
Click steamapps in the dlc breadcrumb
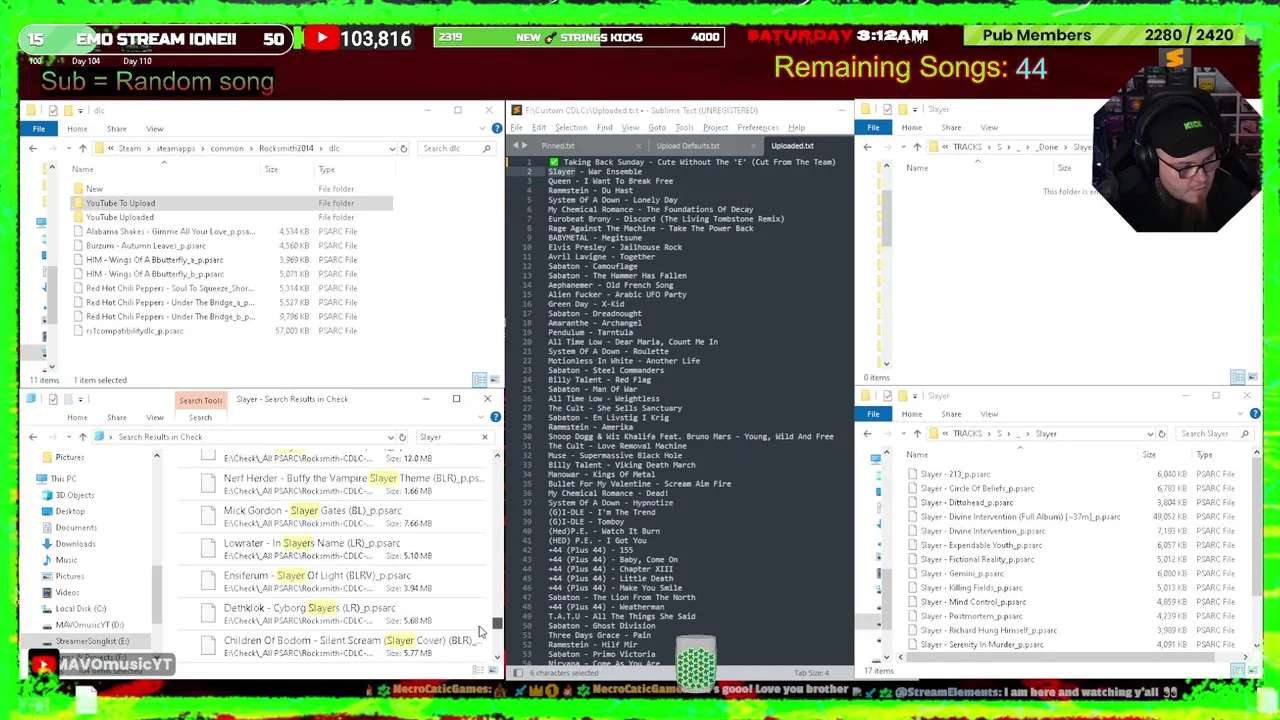[175, 148]
